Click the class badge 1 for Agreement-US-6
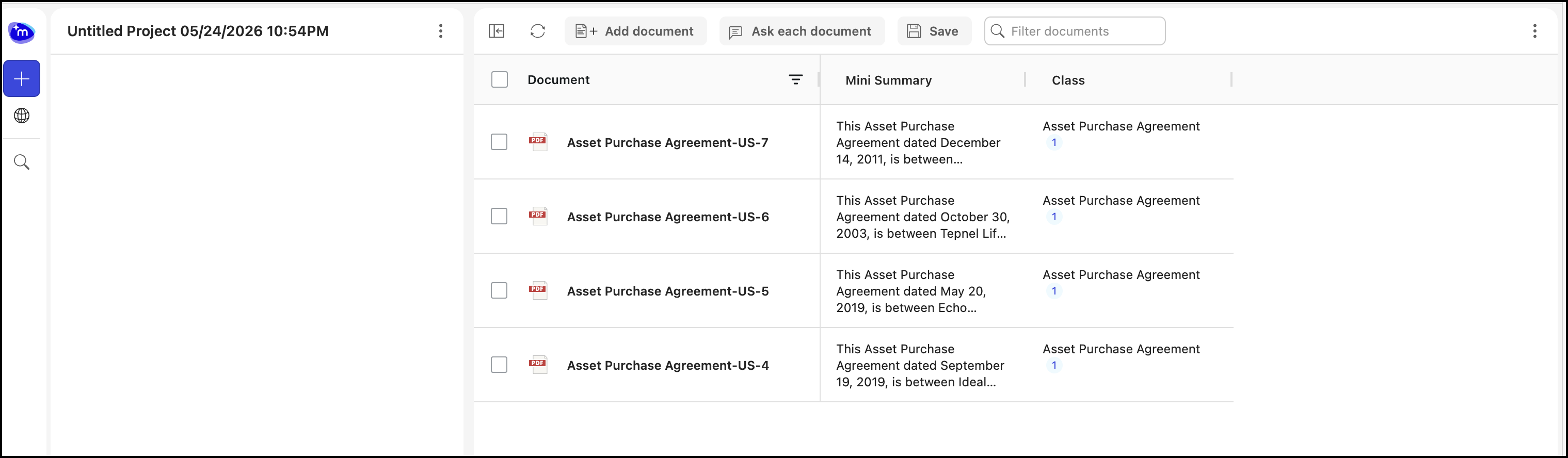This screenshot has height=458, width=1568. pos(1053,217)
